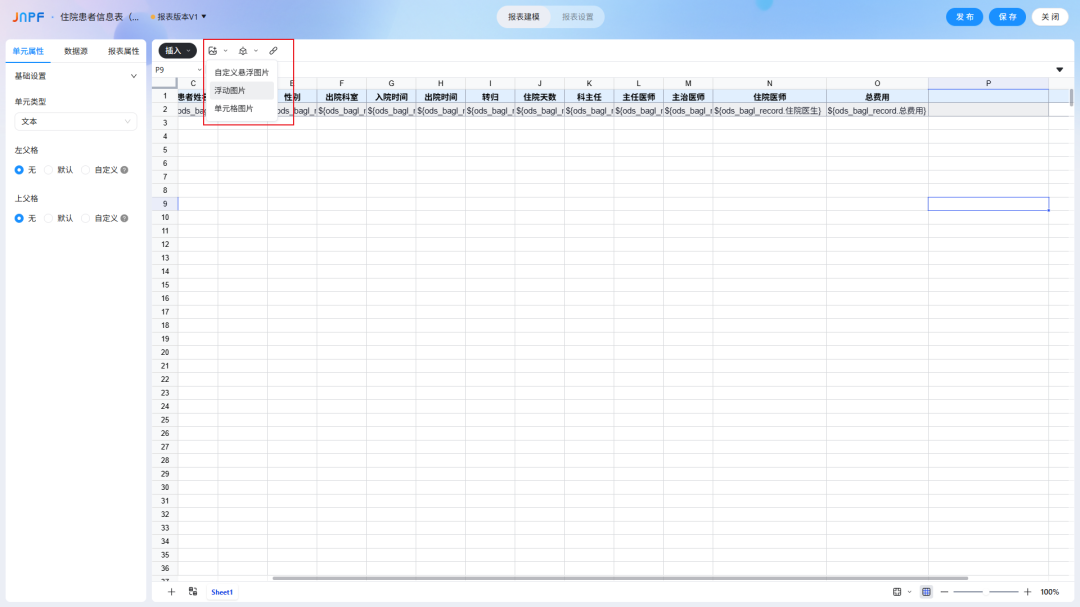Click the 保存 save button

(x=1007, y=17)
